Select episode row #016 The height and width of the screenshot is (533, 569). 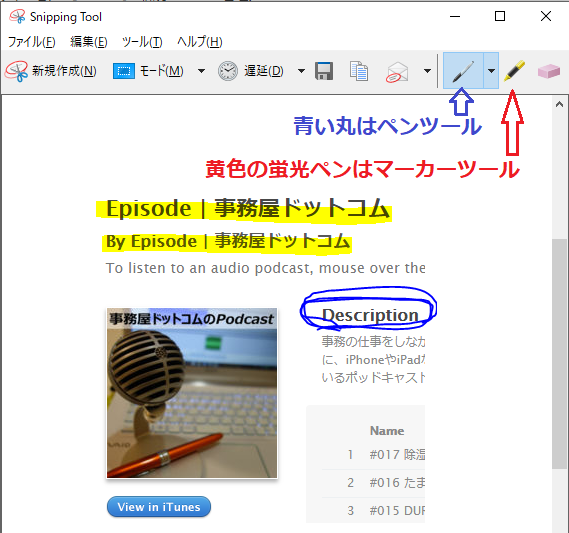pyautogui.click(x=373, y=483)
